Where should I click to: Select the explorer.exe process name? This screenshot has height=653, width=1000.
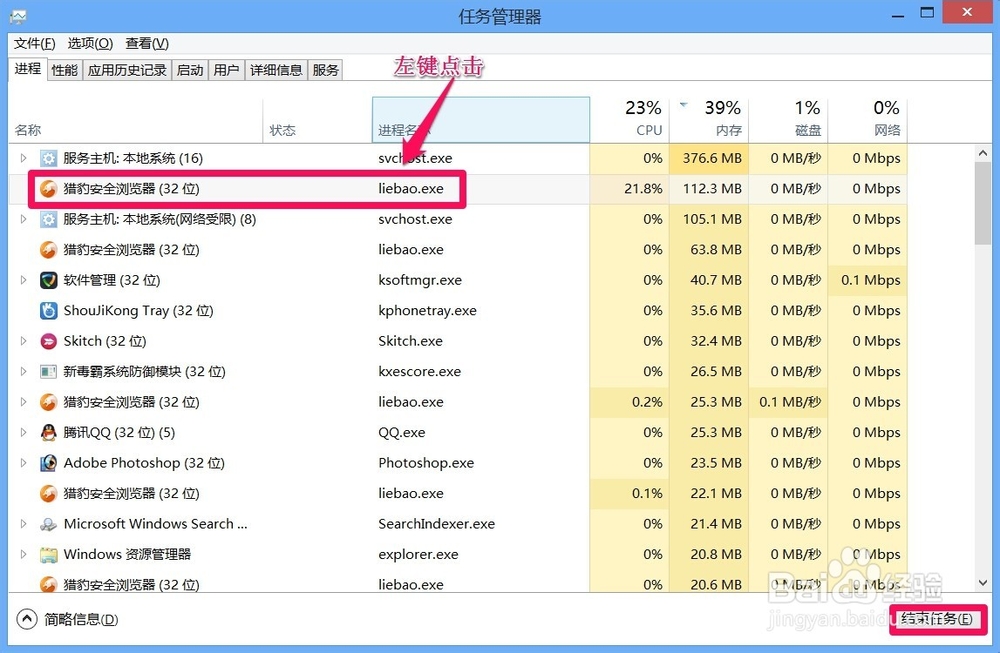418,554
